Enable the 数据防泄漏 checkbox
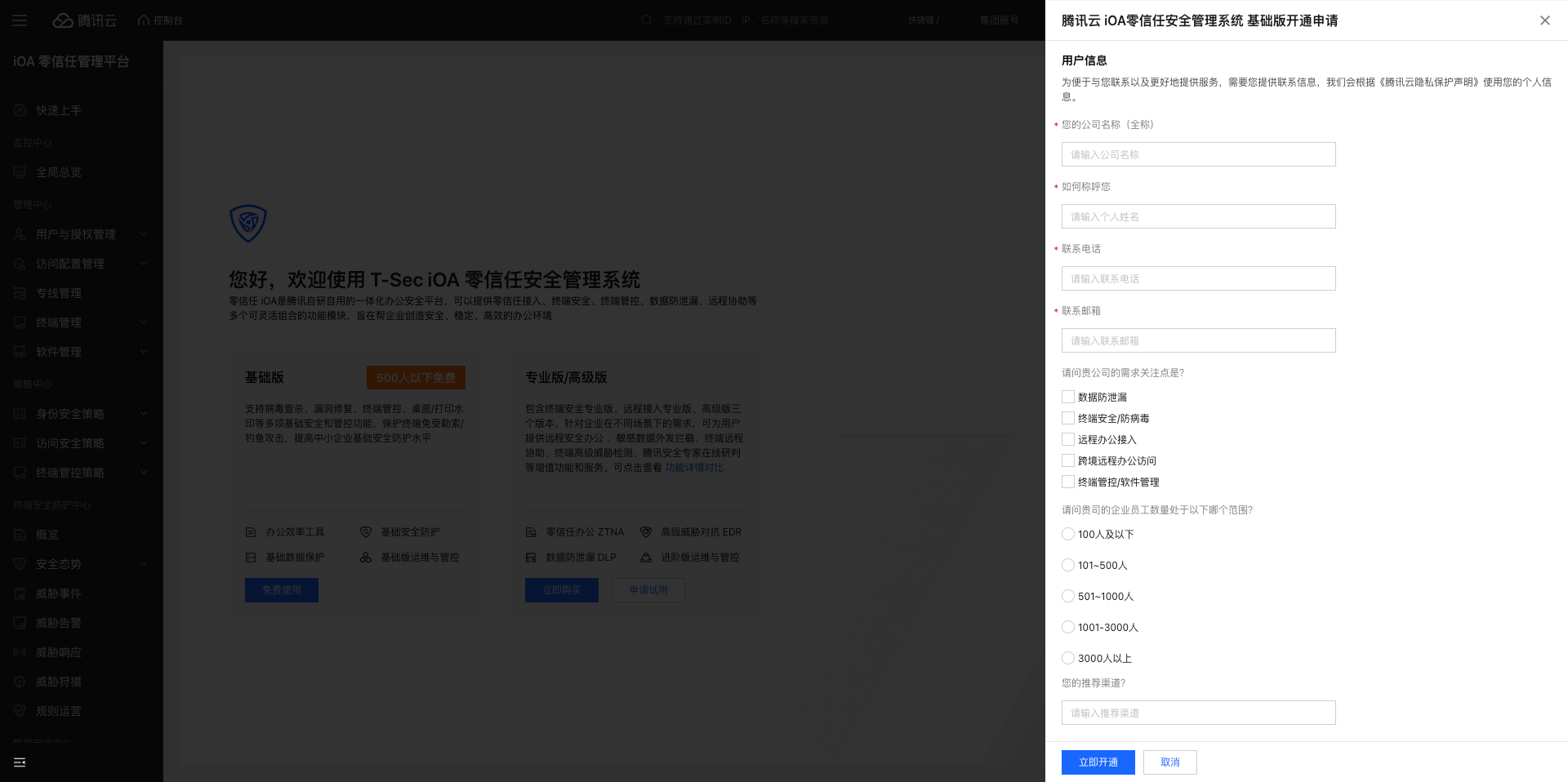This screenshot has height=782, width=1568. (1068, 397)
